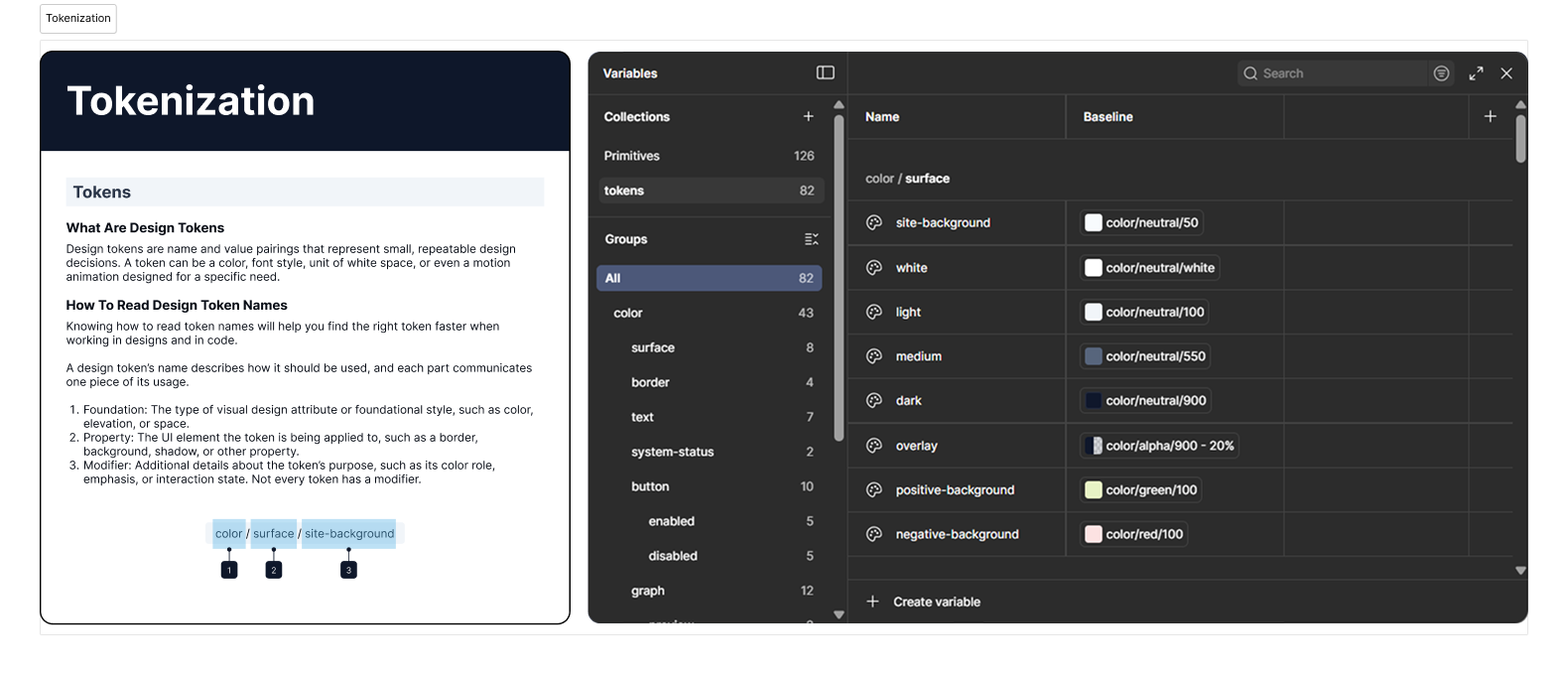This screenshot has height=675, width=1568.
Task: Click the plus icon beside Create variable
Action: (872, 602)
